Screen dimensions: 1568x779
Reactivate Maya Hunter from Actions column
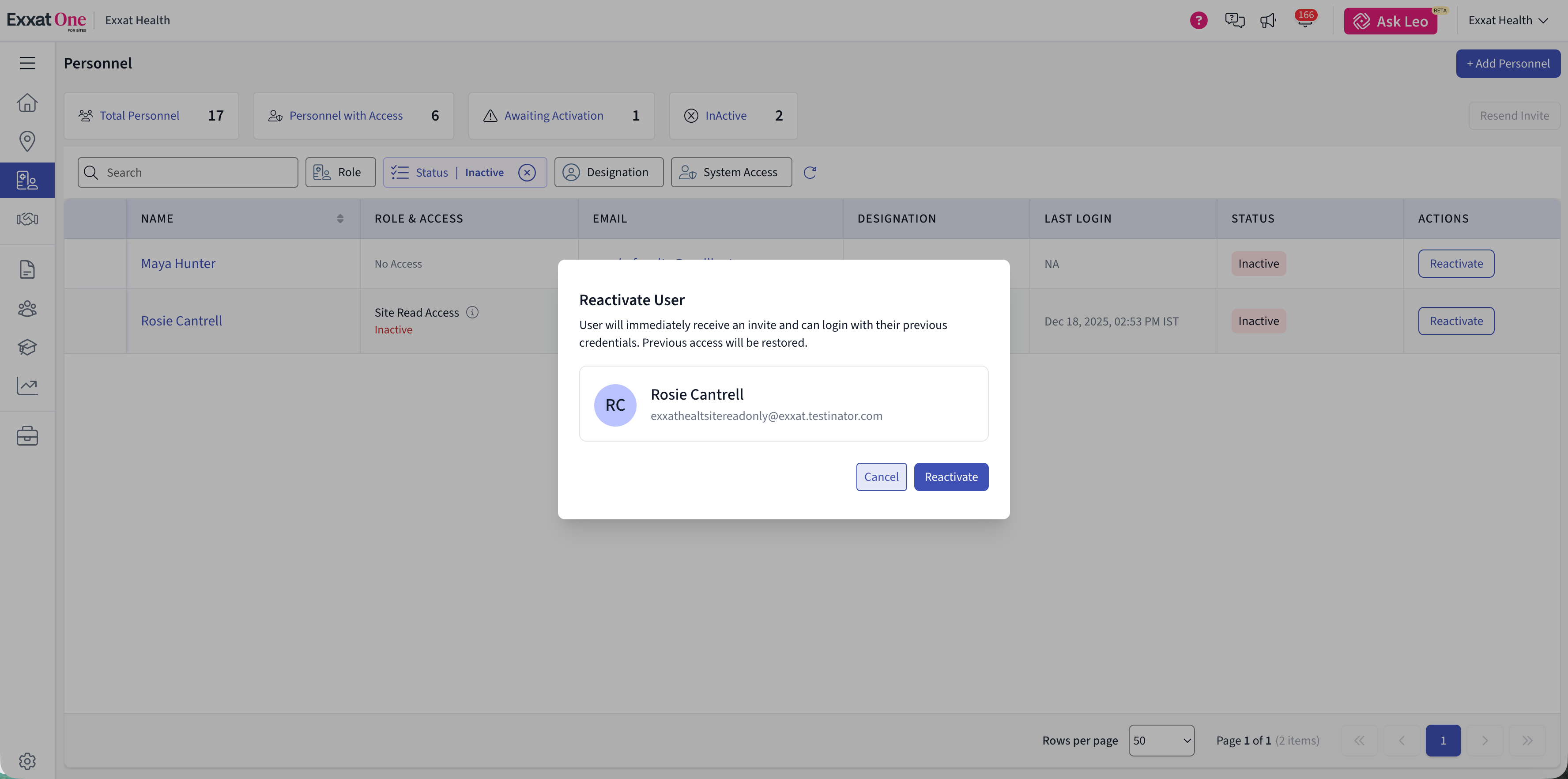(1456, 264)
